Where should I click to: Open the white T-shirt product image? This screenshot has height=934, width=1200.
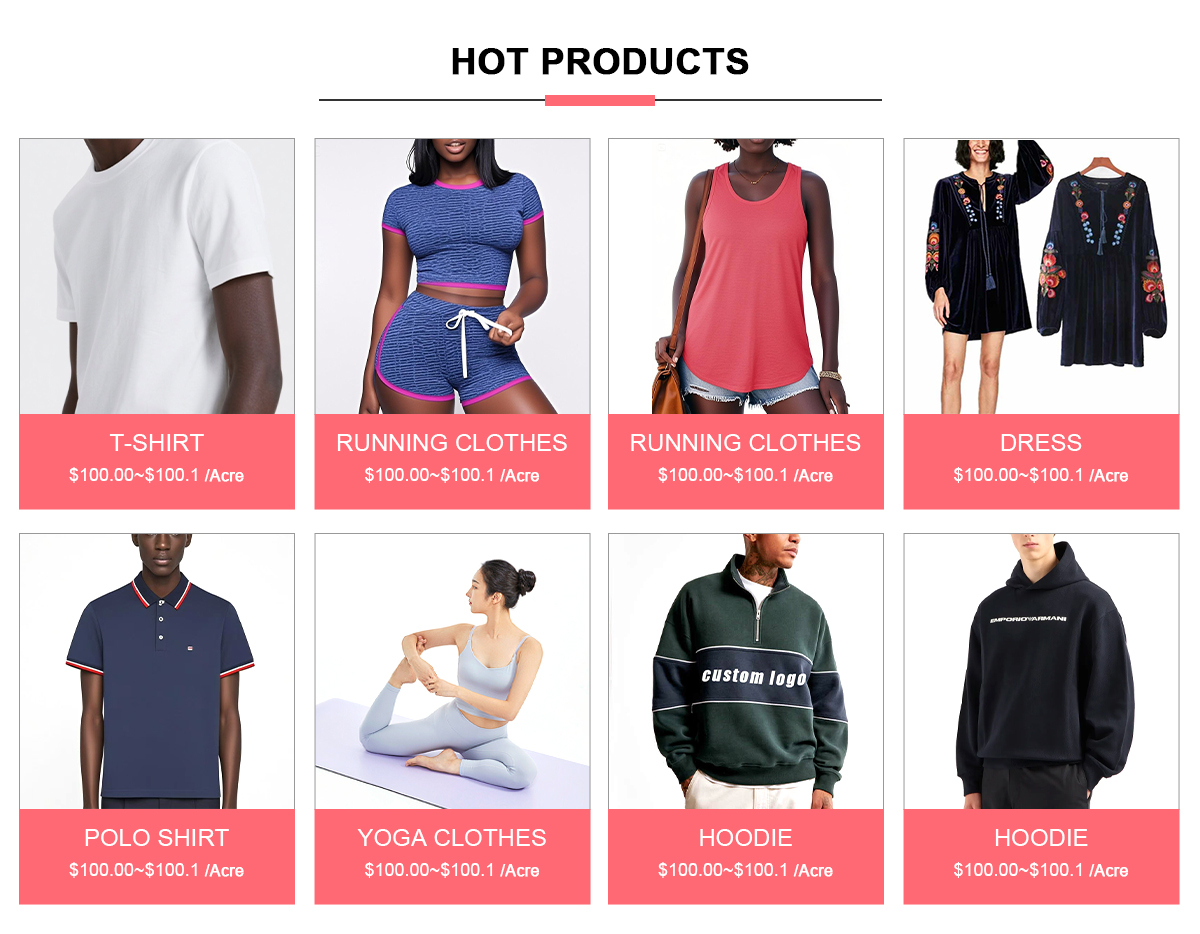(157, 276)
